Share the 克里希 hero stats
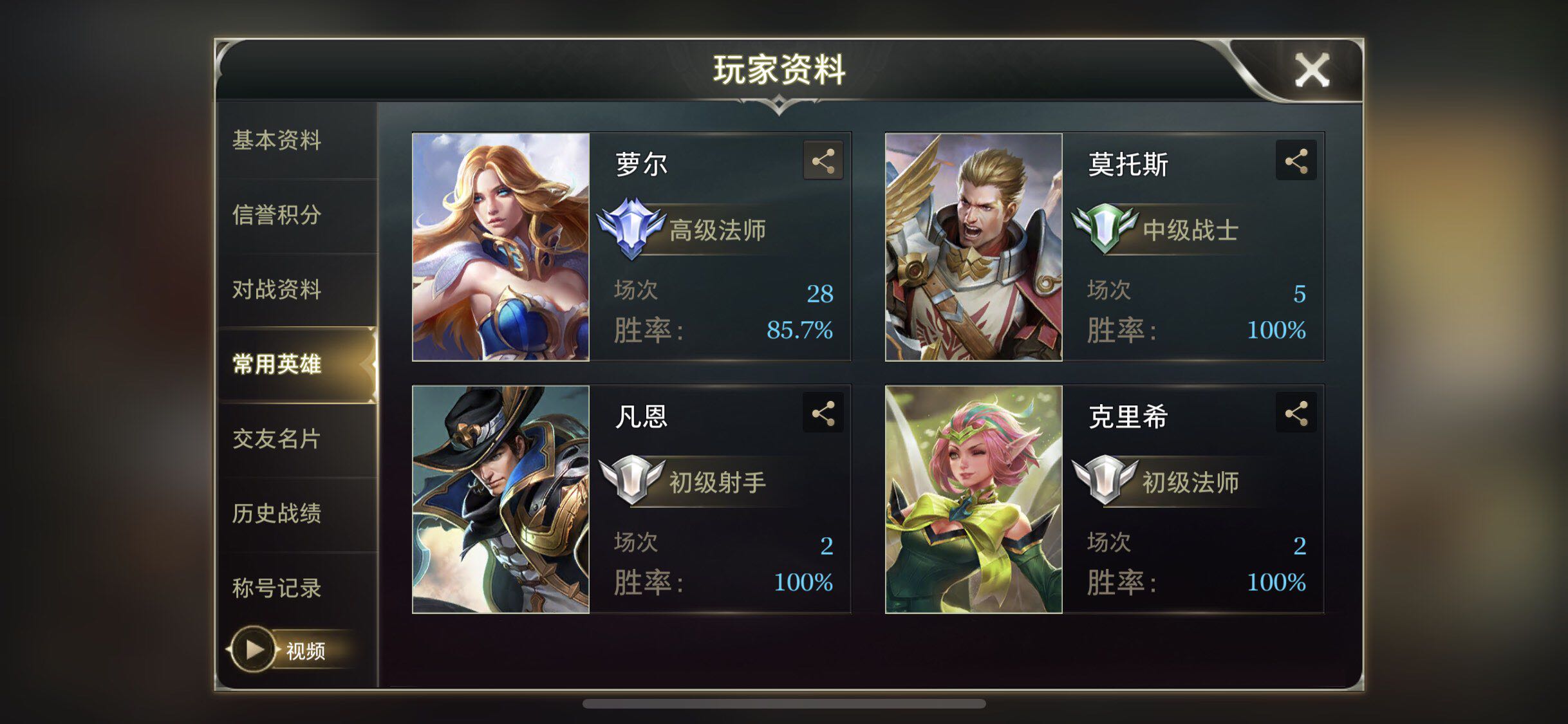 pyautogui.click(x=1296, y=413)
